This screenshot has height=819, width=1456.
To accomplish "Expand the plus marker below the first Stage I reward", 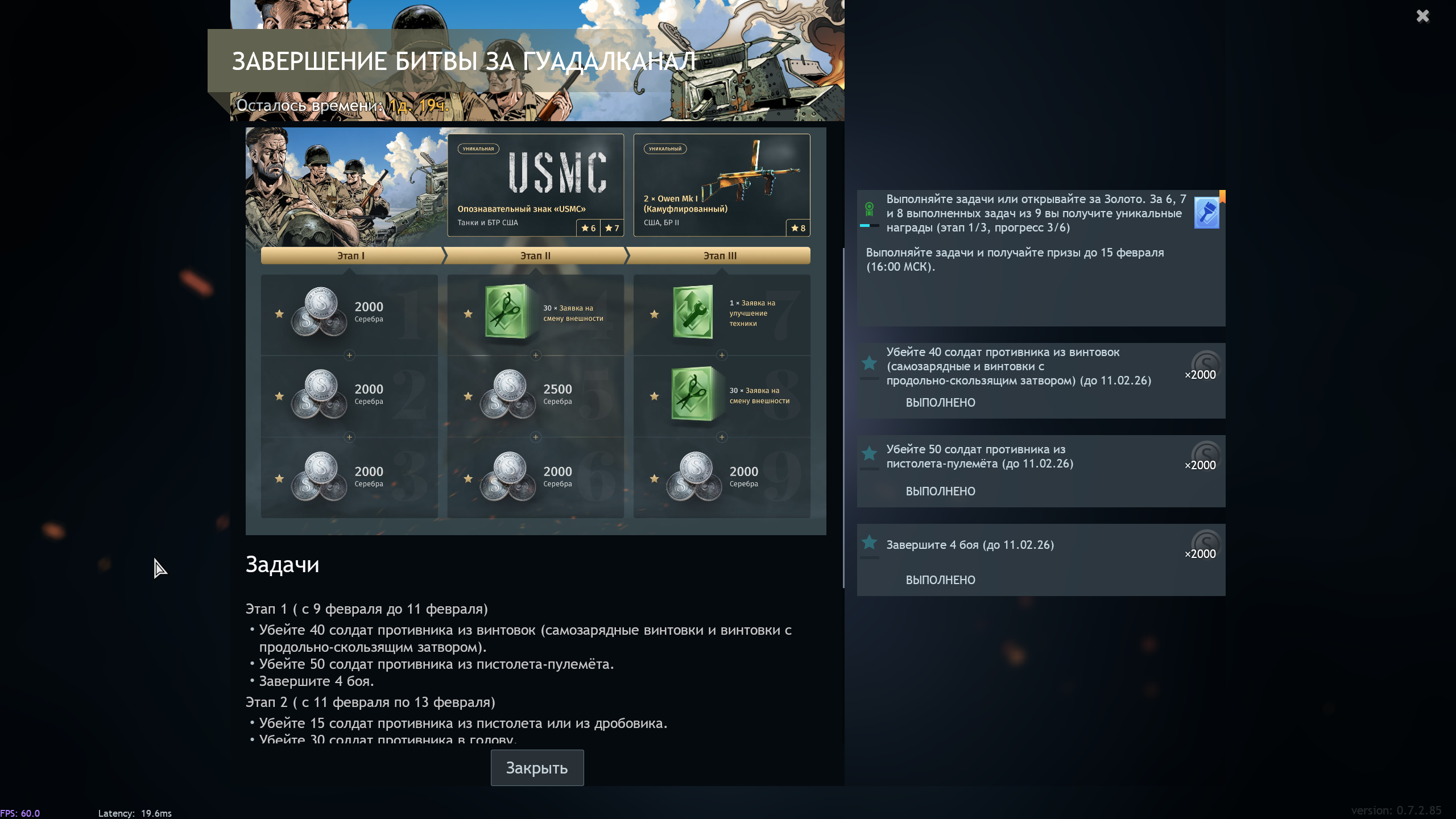I will 349,355.
